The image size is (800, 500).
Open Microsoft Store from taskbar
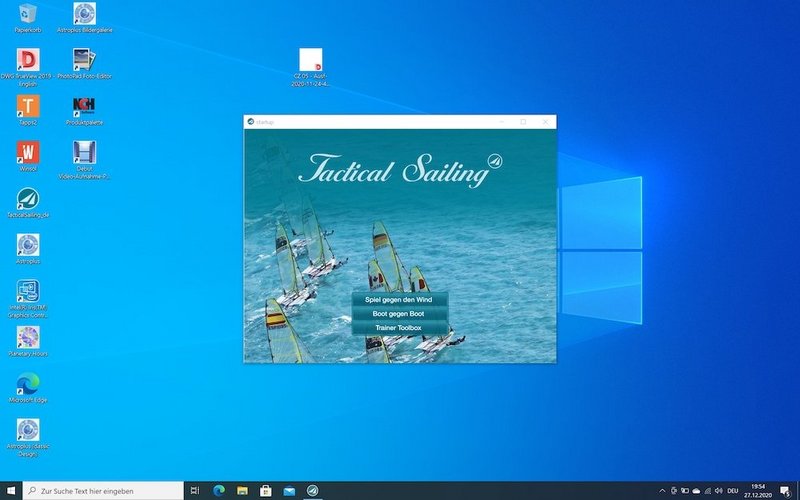pyautogui.click(x=266, y=491)
